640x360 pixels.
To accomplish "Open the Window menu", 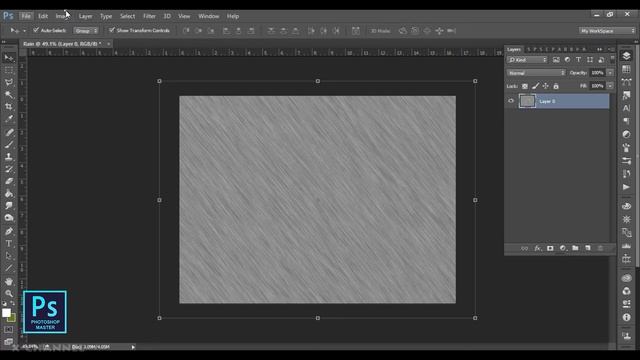I will 209,16.
